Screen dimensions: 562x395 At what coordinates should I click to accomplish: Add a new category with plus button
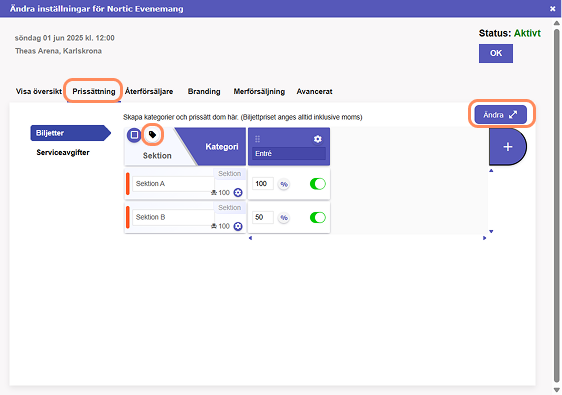click(508, 147)
